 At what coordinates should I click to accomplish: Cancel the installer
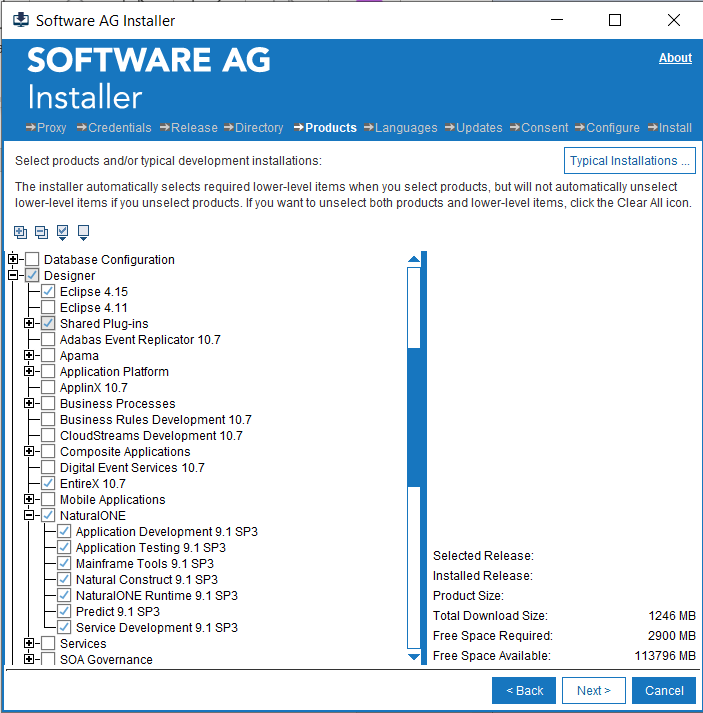point(664,690)
